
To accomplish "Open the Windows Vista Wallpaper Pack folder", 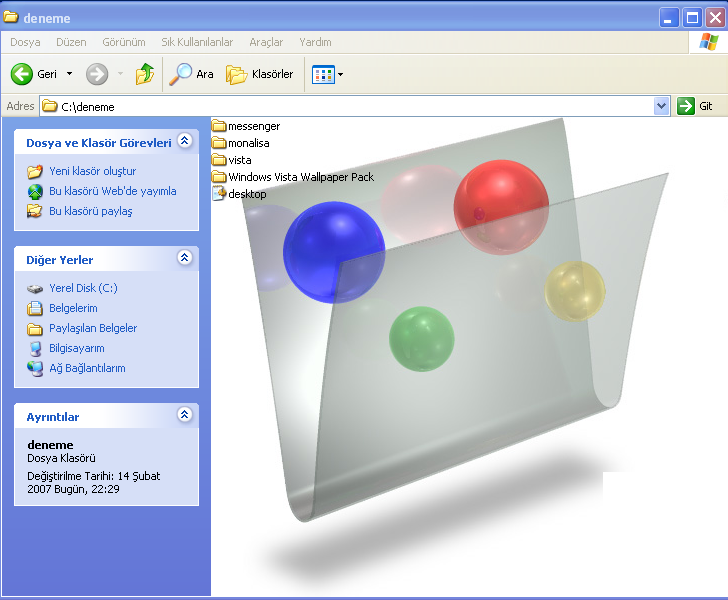I will click(300, 177).
